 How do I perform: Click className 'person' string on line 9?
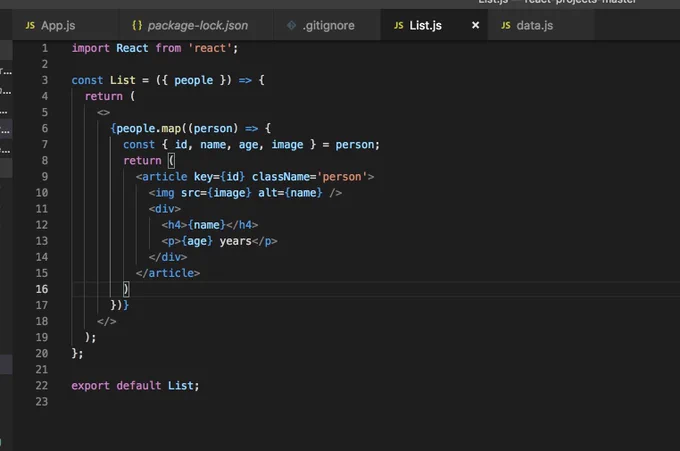pos(342,177)
